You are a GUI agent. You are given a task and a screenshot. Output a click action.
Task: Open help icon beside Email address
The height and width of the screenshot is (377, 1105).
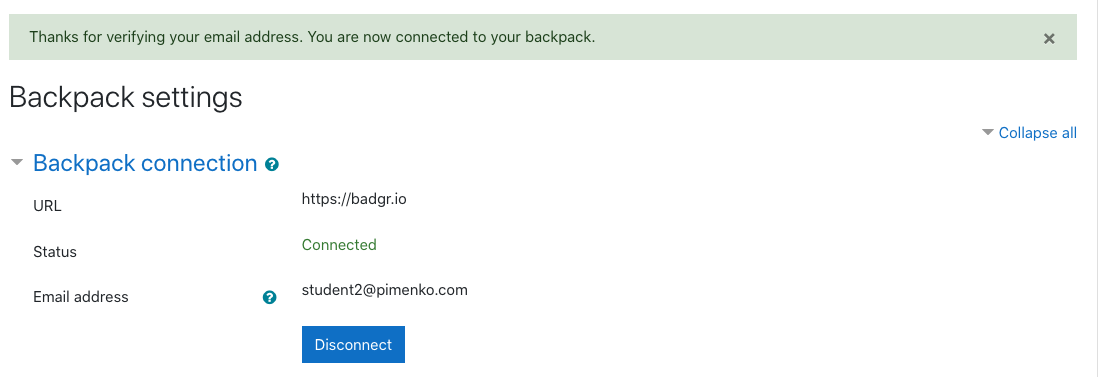[x=269, y=297]
